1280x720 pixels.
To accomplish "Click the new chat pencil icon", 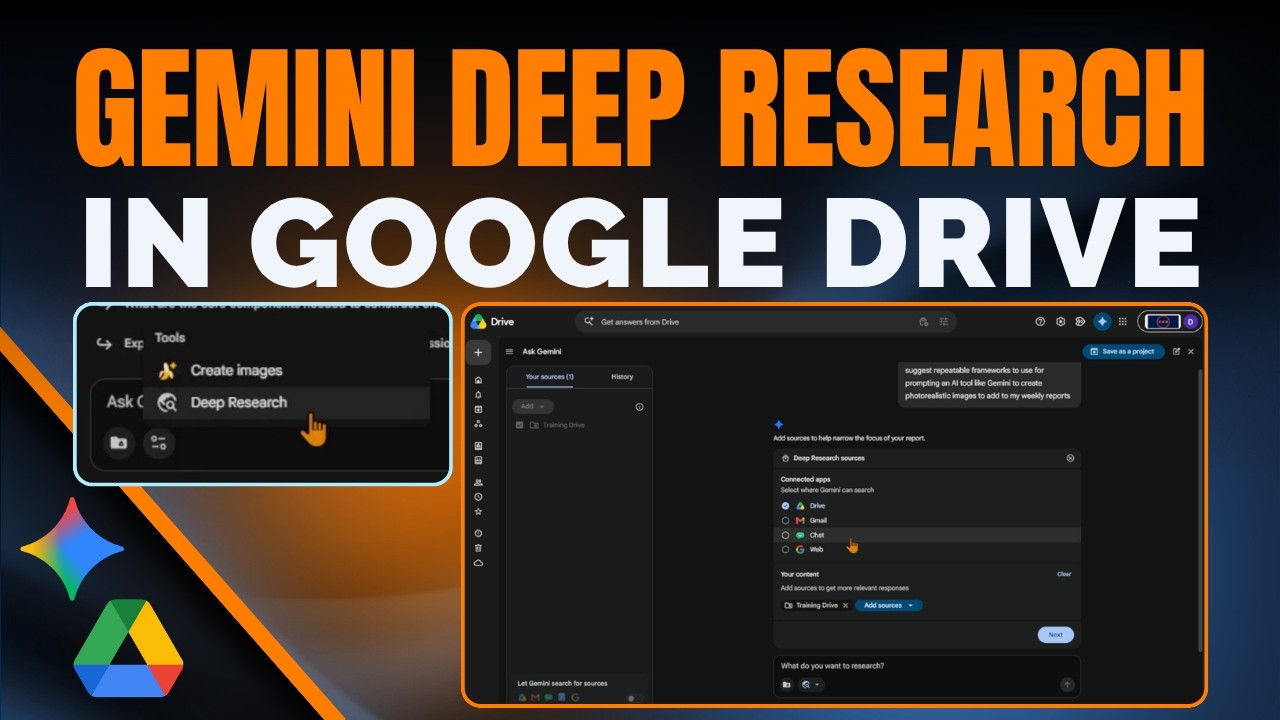I will pos(1176,352).
